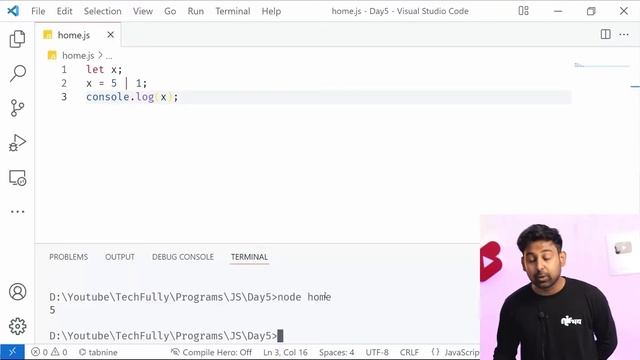Switch to the DEBUG CONSOLE panel tab
The image size is (640, 360).
coord(182,257)
